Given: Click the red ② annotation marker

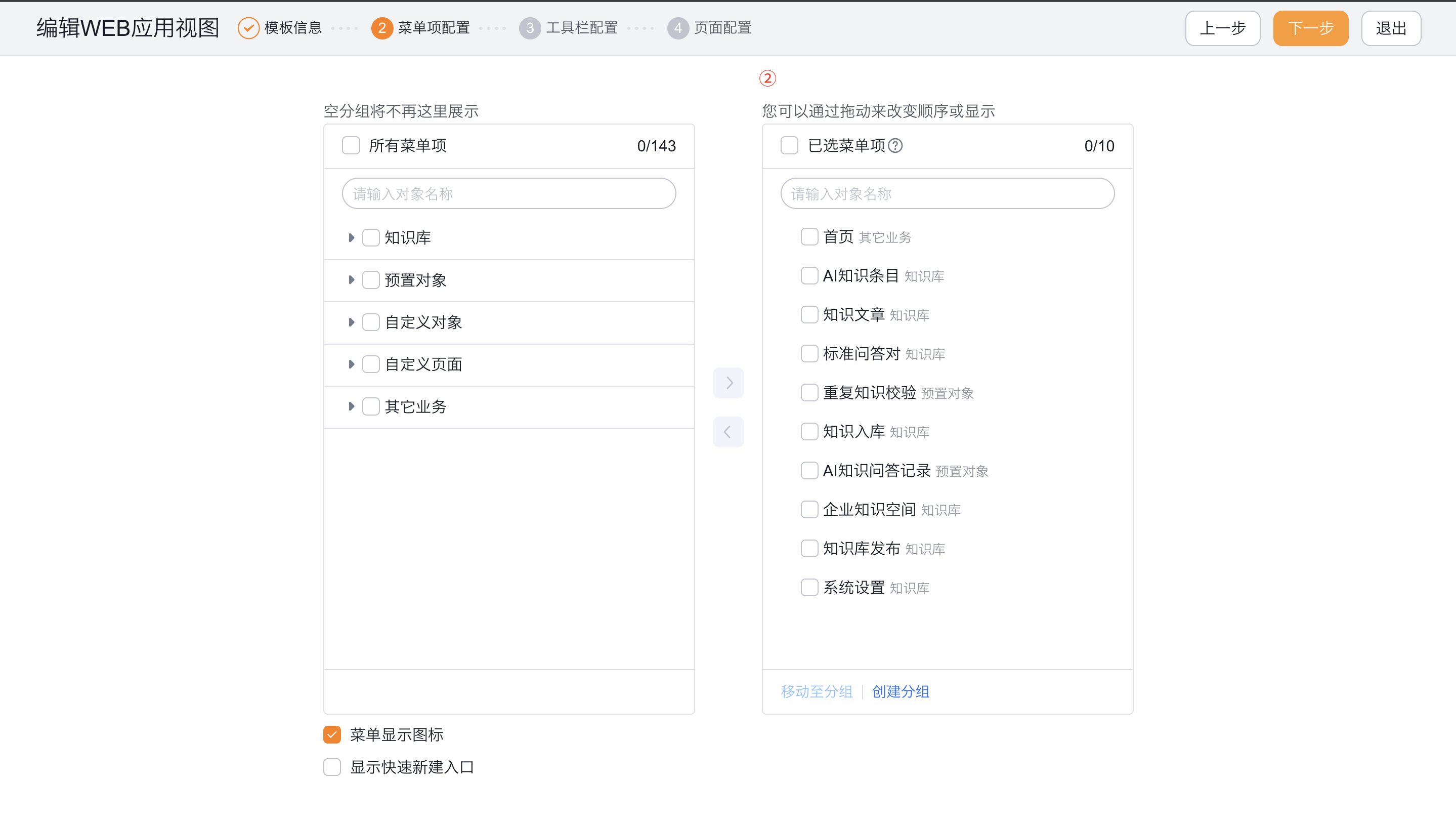Looking at the screenshot, I should (767, 78).
